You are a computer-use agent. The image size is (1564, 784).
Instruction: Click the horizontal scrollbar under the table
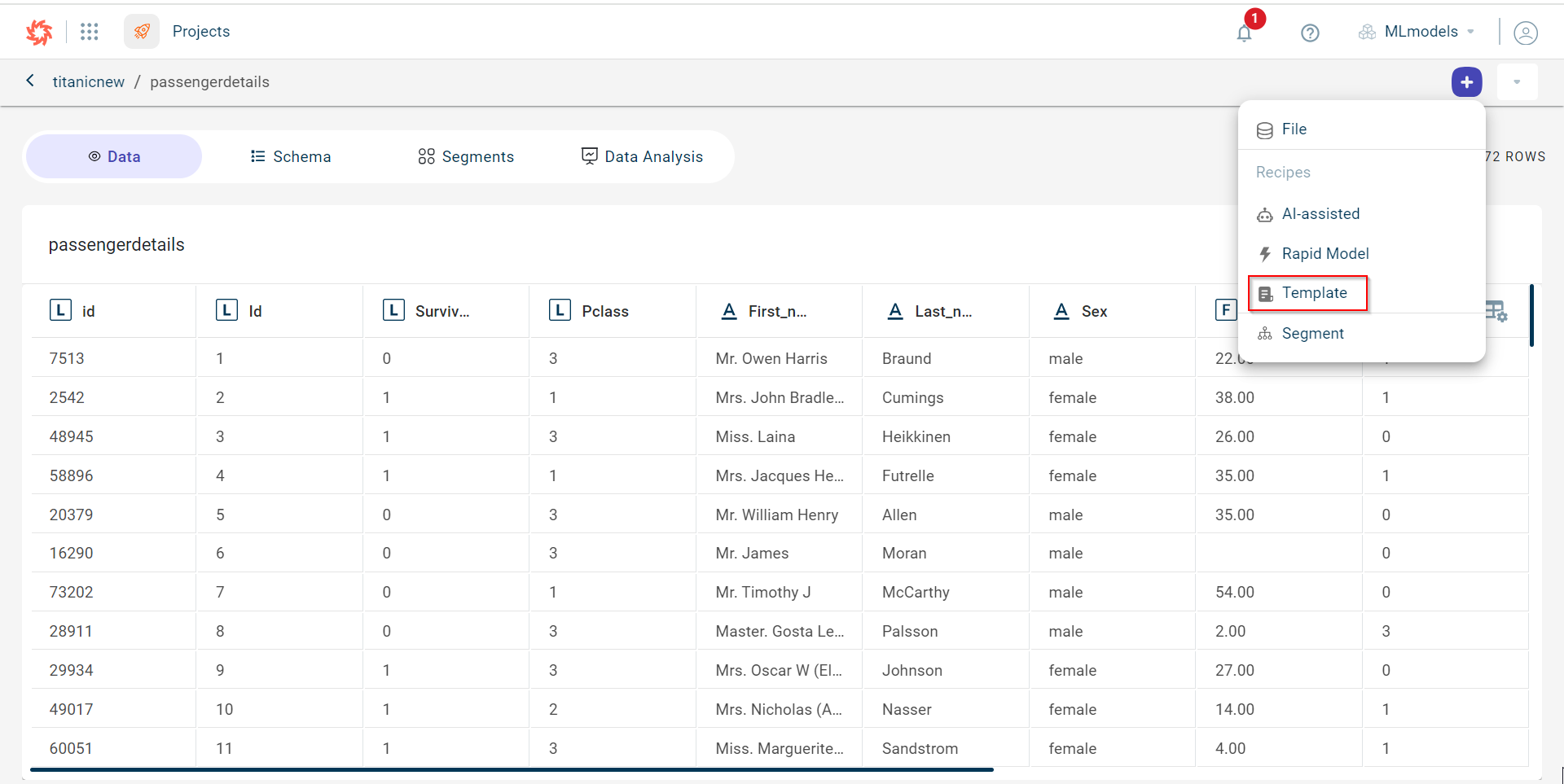[x=512, y=769]
